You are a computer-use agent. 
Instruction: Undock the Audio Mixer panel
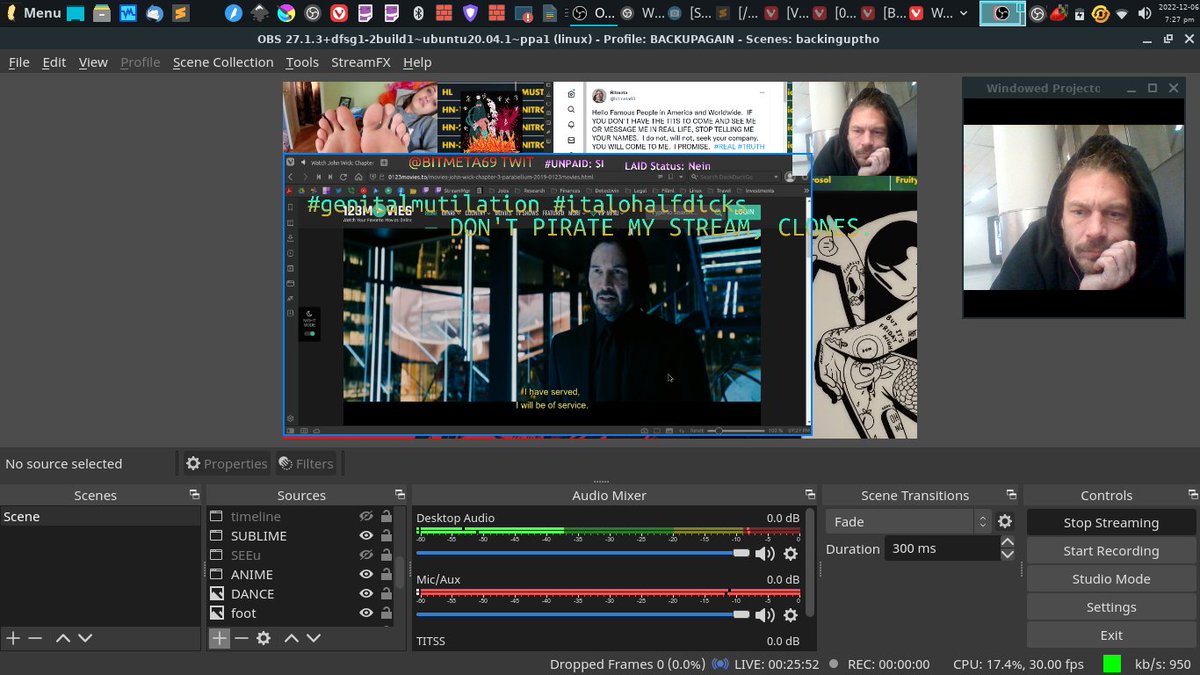[x=810, y=495]
